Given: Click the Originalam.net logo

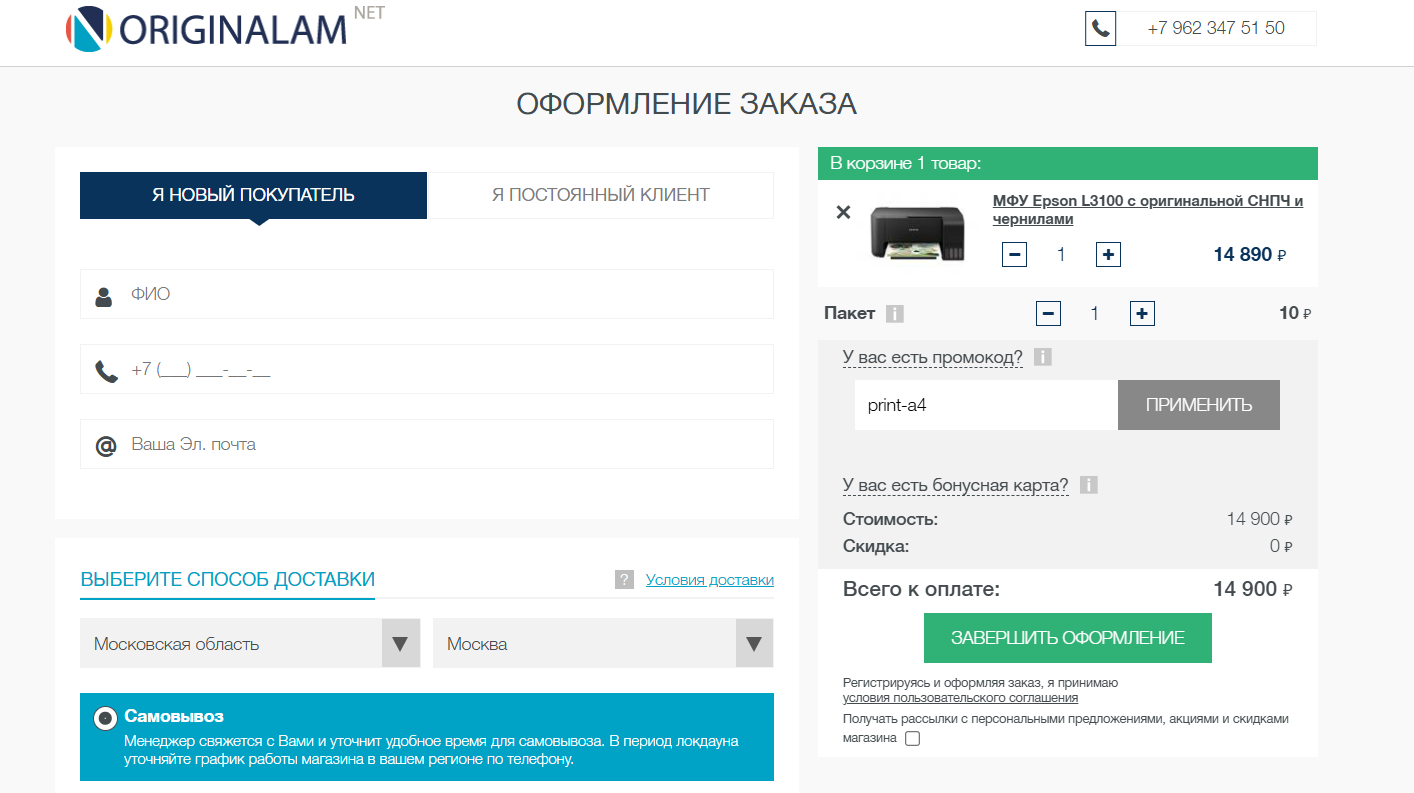Looking at the screenshot, I should [x=225, y=28].
